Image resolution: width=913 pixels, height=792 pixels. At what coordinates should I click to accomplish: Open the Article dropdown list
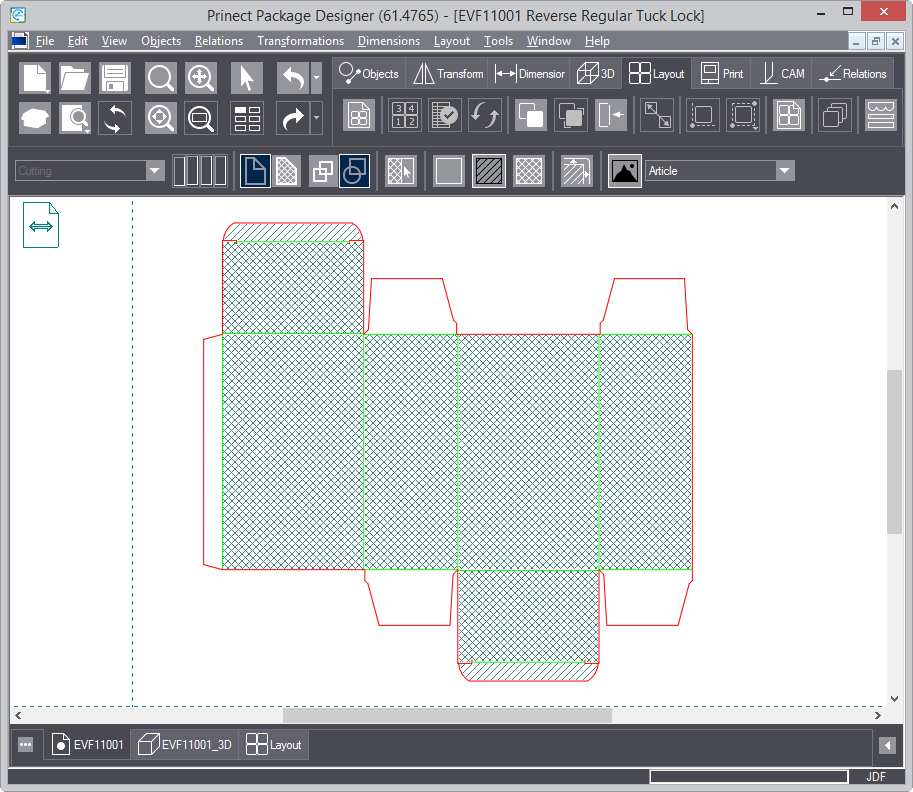[785, 171]
